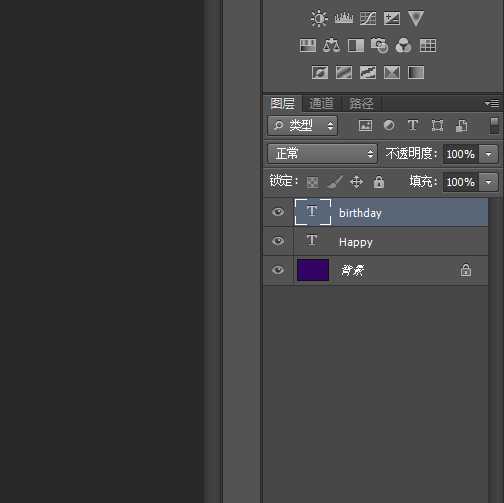This screenshot has height=503, width=504.
Task: Select the Happy layer T thumbnail
Action: tap(312, 241)
